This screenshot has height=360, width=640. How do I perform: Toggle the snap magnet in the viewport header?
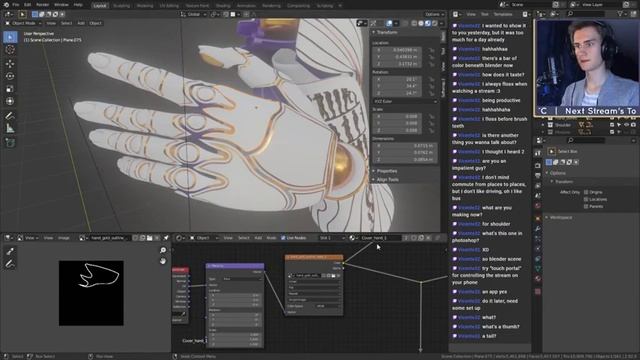coord(226,14)
